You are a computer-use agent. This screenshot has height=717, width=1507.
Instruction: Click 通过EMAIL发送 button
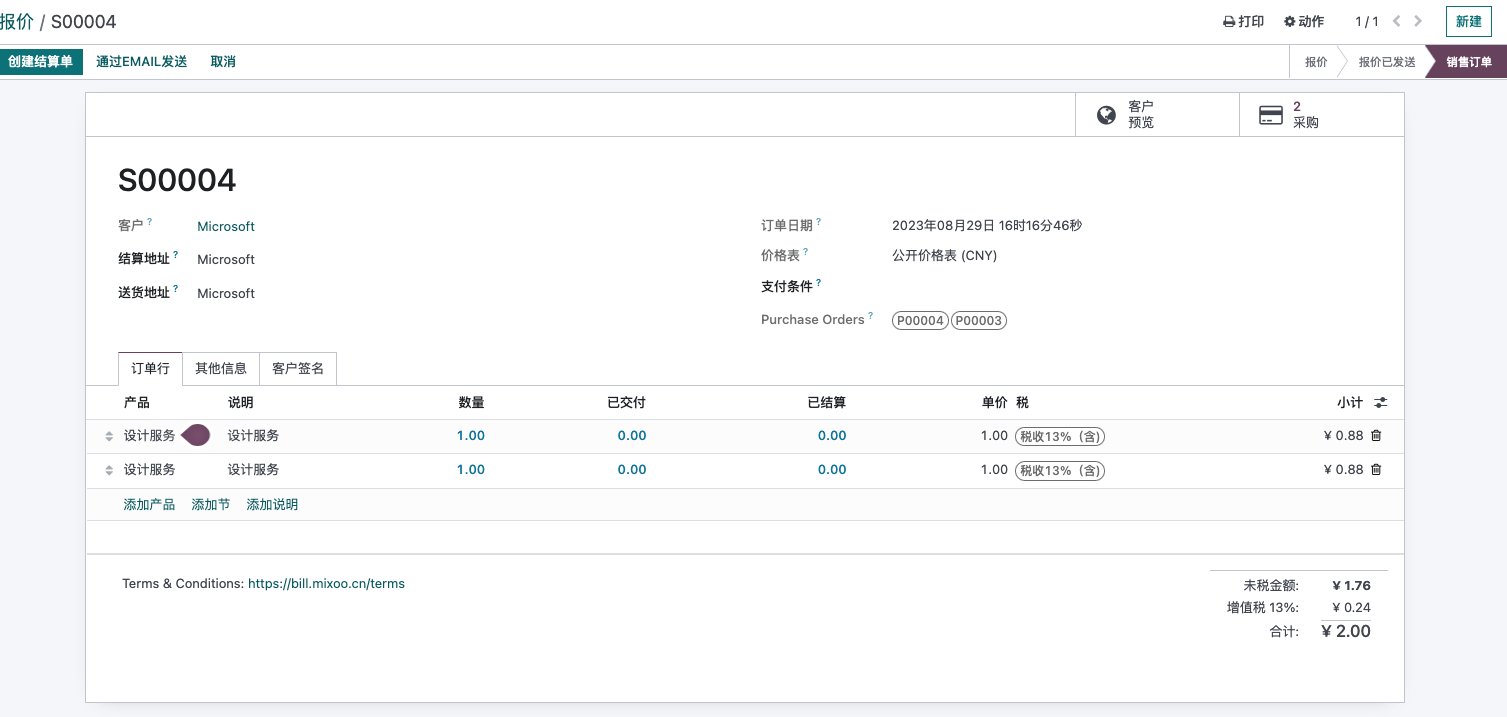[141, 62]
